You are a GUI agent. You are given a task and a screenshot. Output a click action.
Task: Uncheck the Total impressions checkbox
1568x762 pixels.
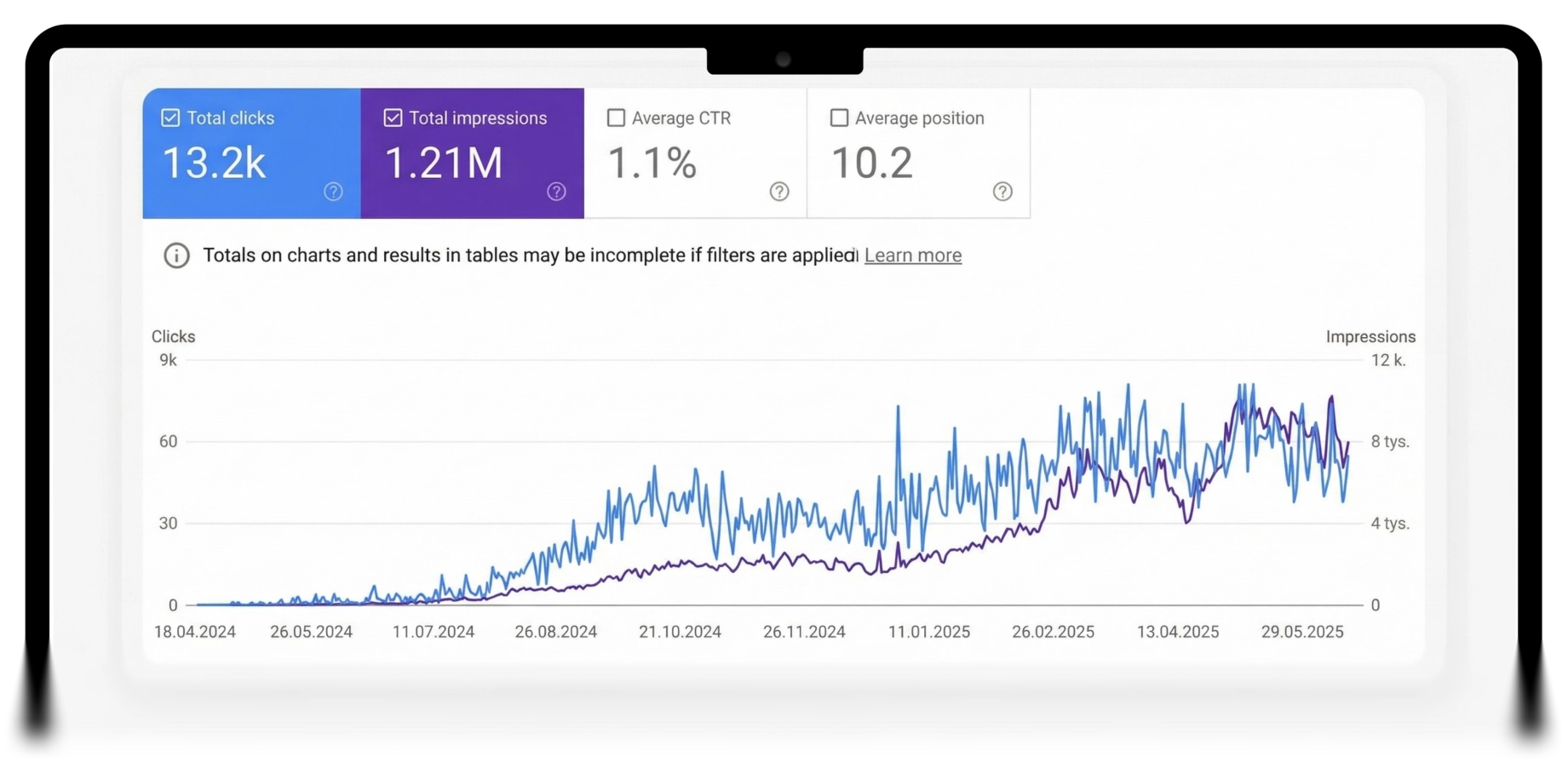pyautogui.click(x=393, y=117)
